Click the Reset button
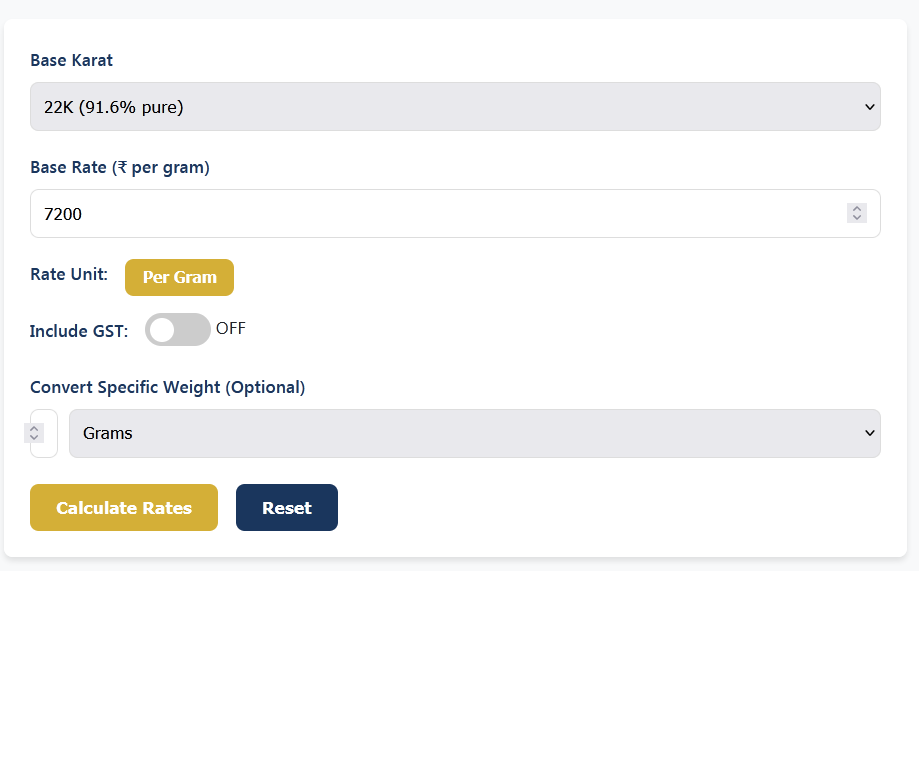919x780 pixels. pos(286,507)
